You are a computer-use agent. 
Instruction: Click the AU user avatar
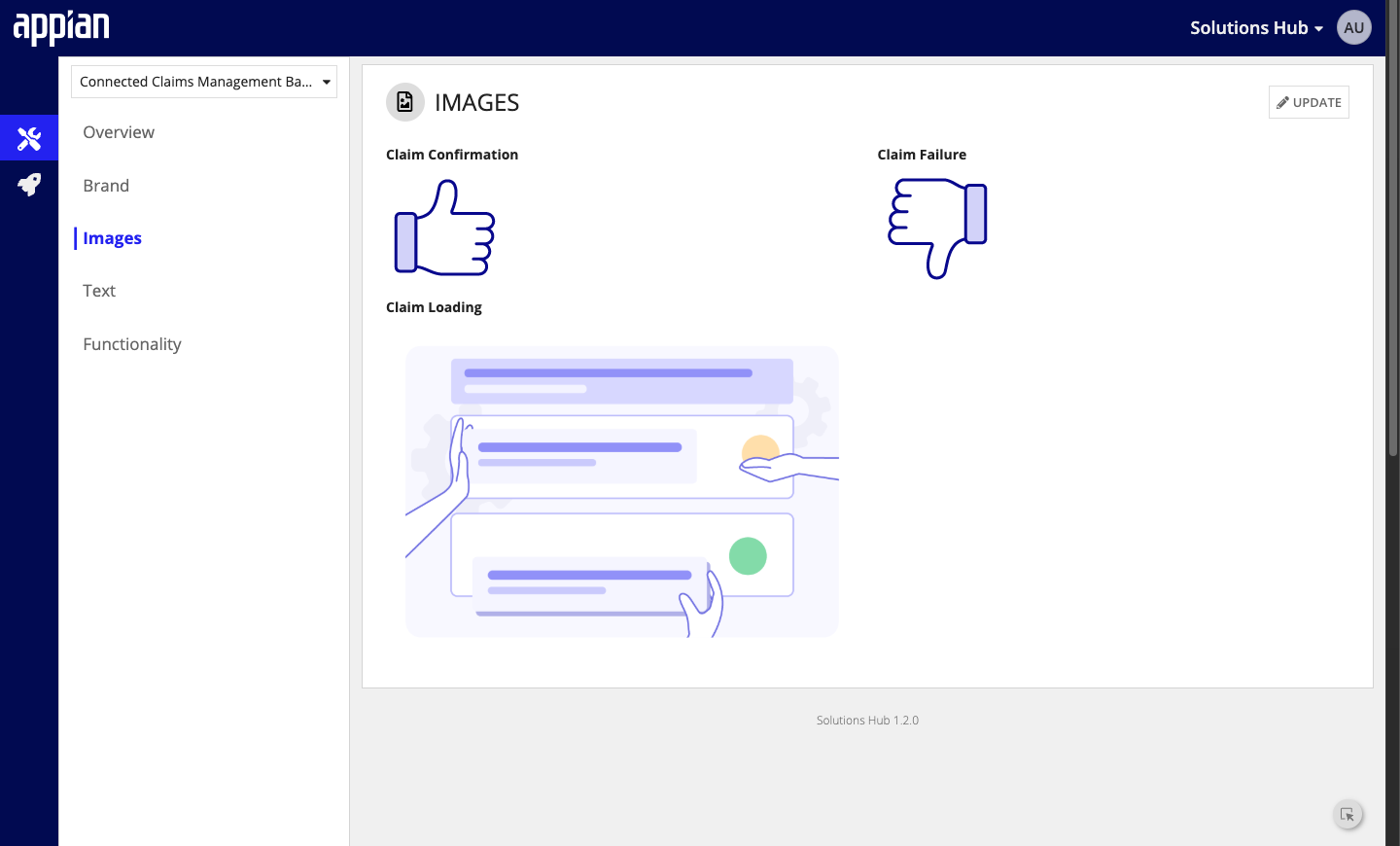click(x=1353, y=27)
